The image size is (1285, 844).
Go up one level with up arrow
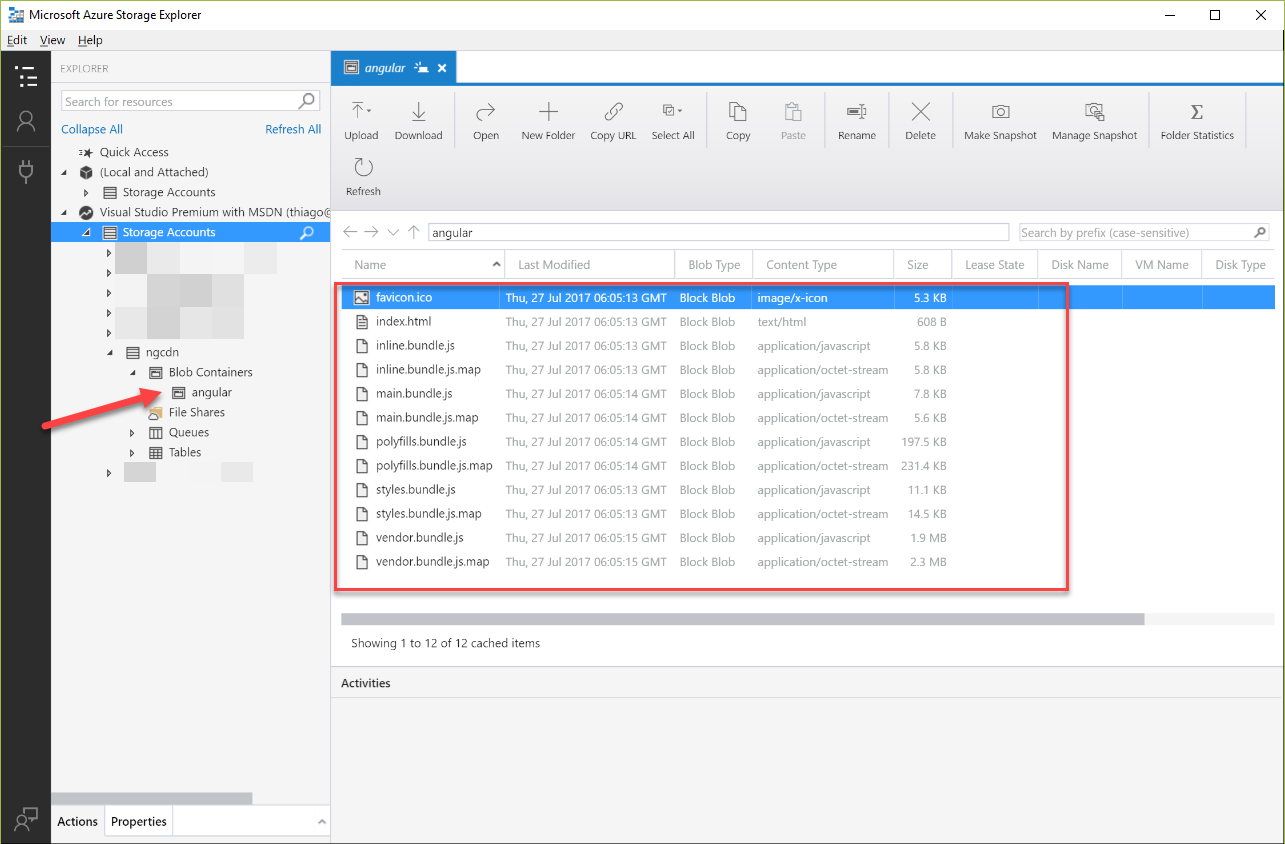coord(414,232)
